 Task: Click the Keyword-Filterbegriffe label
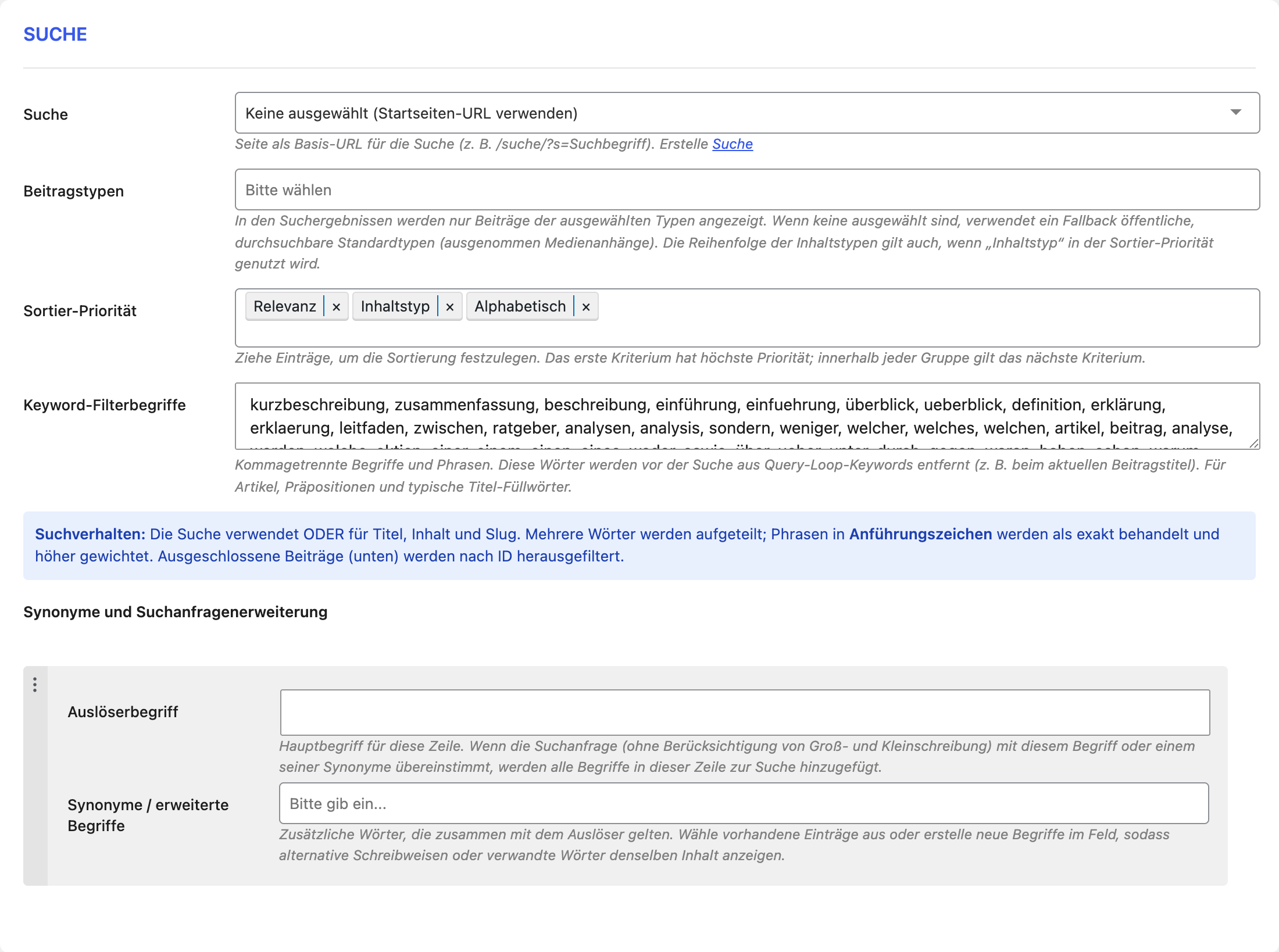[x=105, y=405]
